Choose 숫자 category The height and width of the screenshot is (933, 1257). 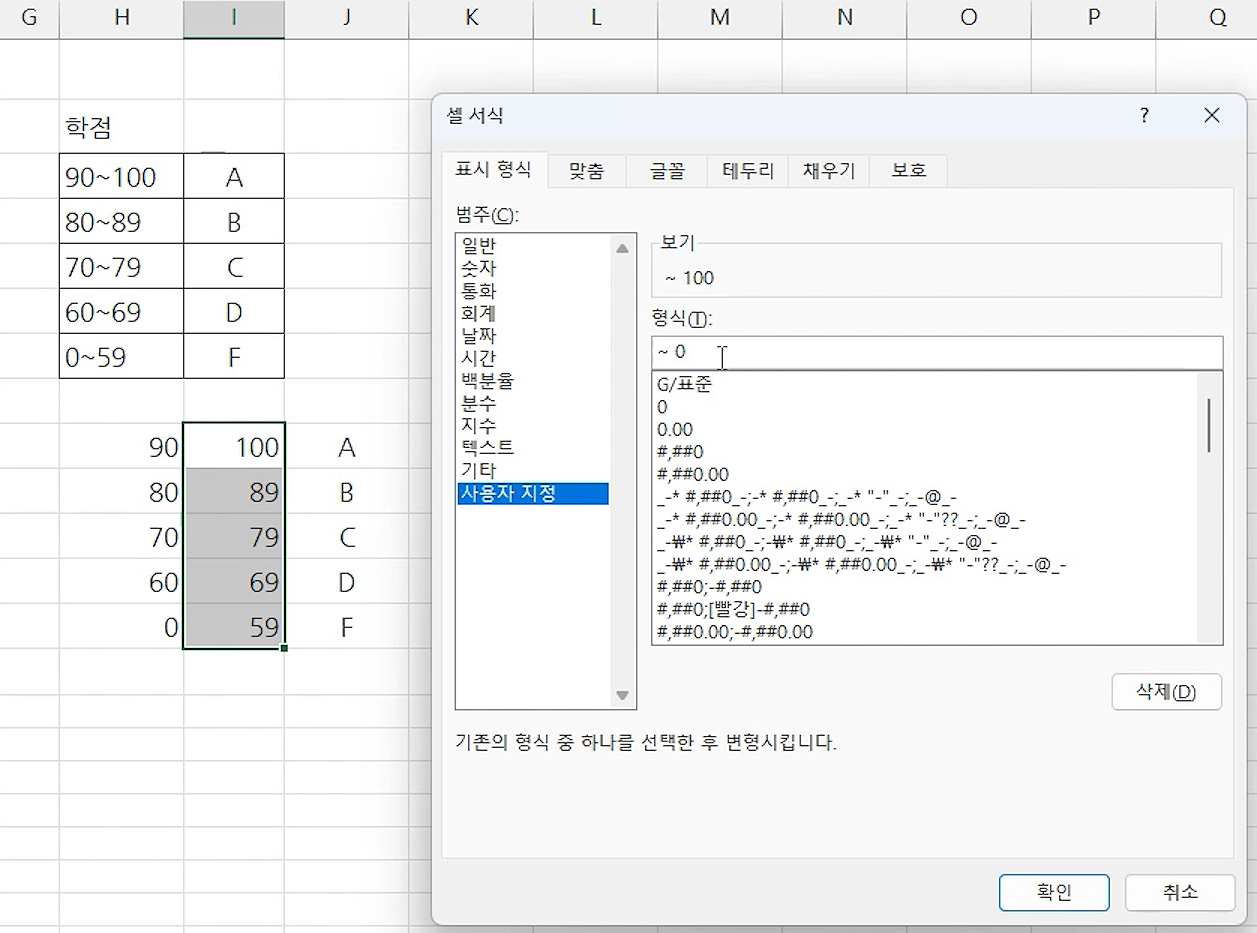533,268
